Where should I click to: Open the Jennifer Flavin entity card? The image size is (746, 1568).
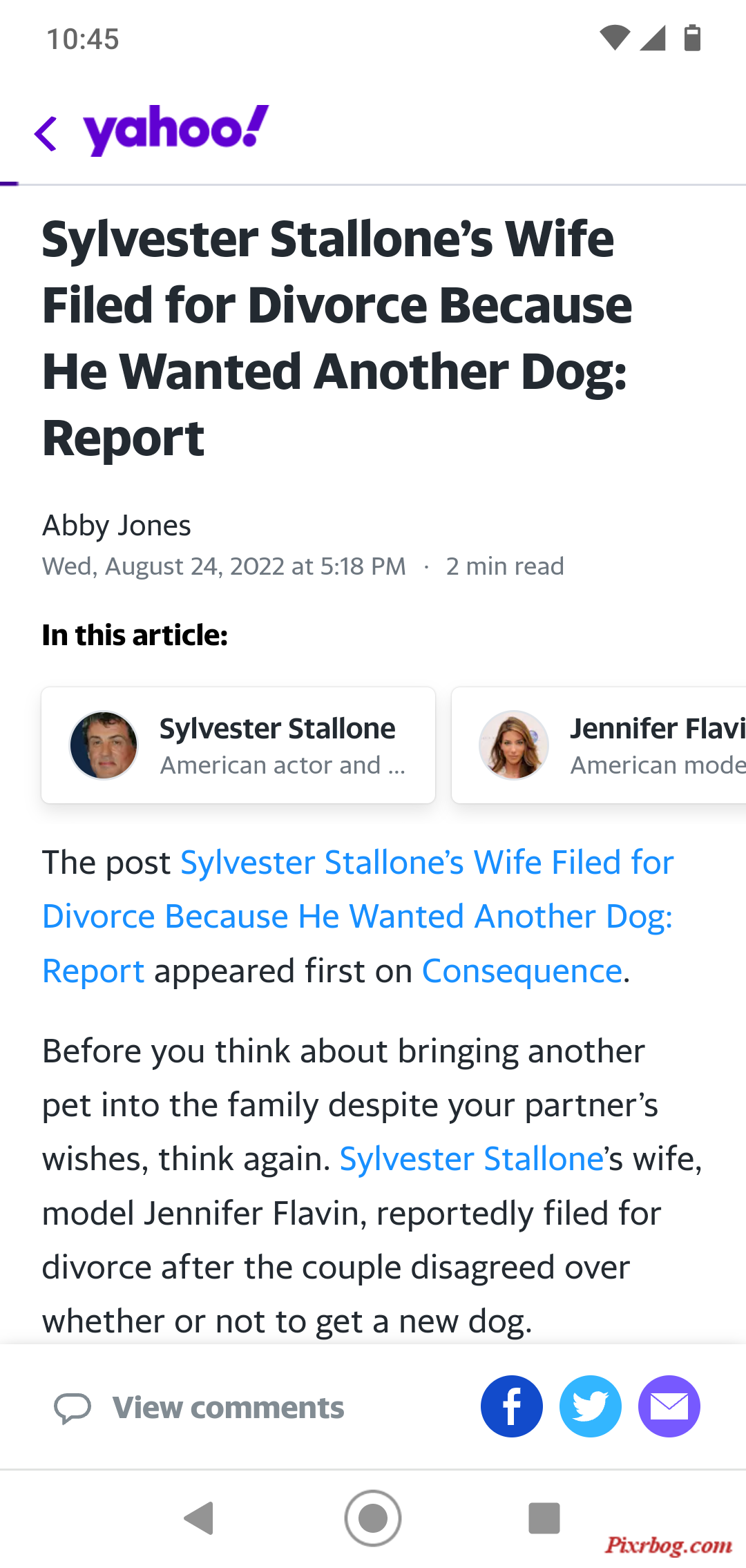point(599,745)
